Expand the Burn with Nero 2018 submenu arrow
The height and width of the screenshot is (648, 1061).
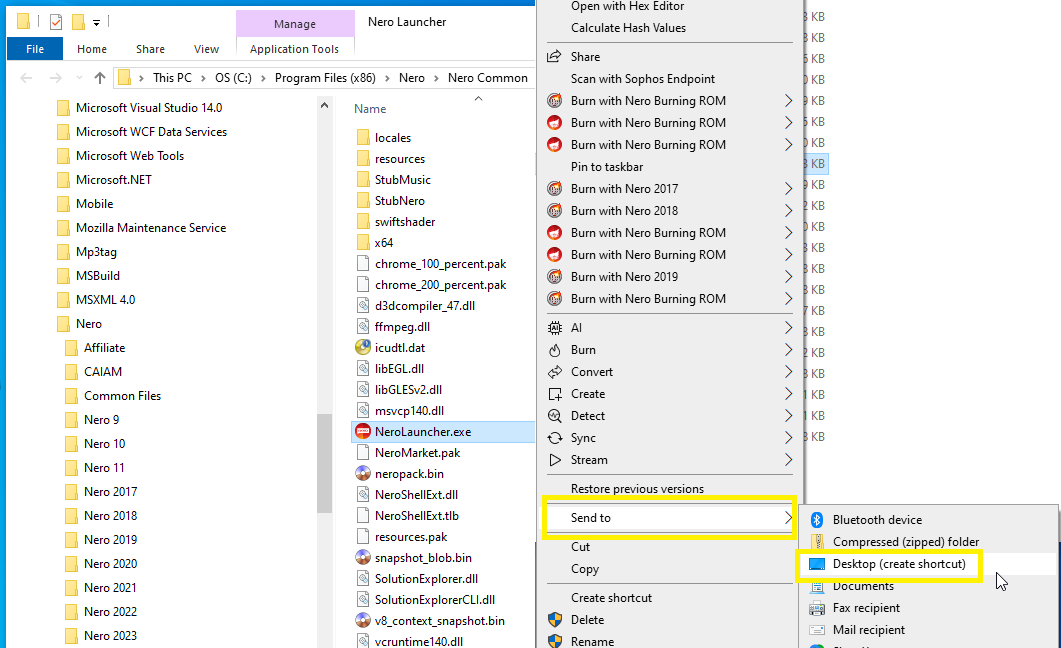(788, 211)
